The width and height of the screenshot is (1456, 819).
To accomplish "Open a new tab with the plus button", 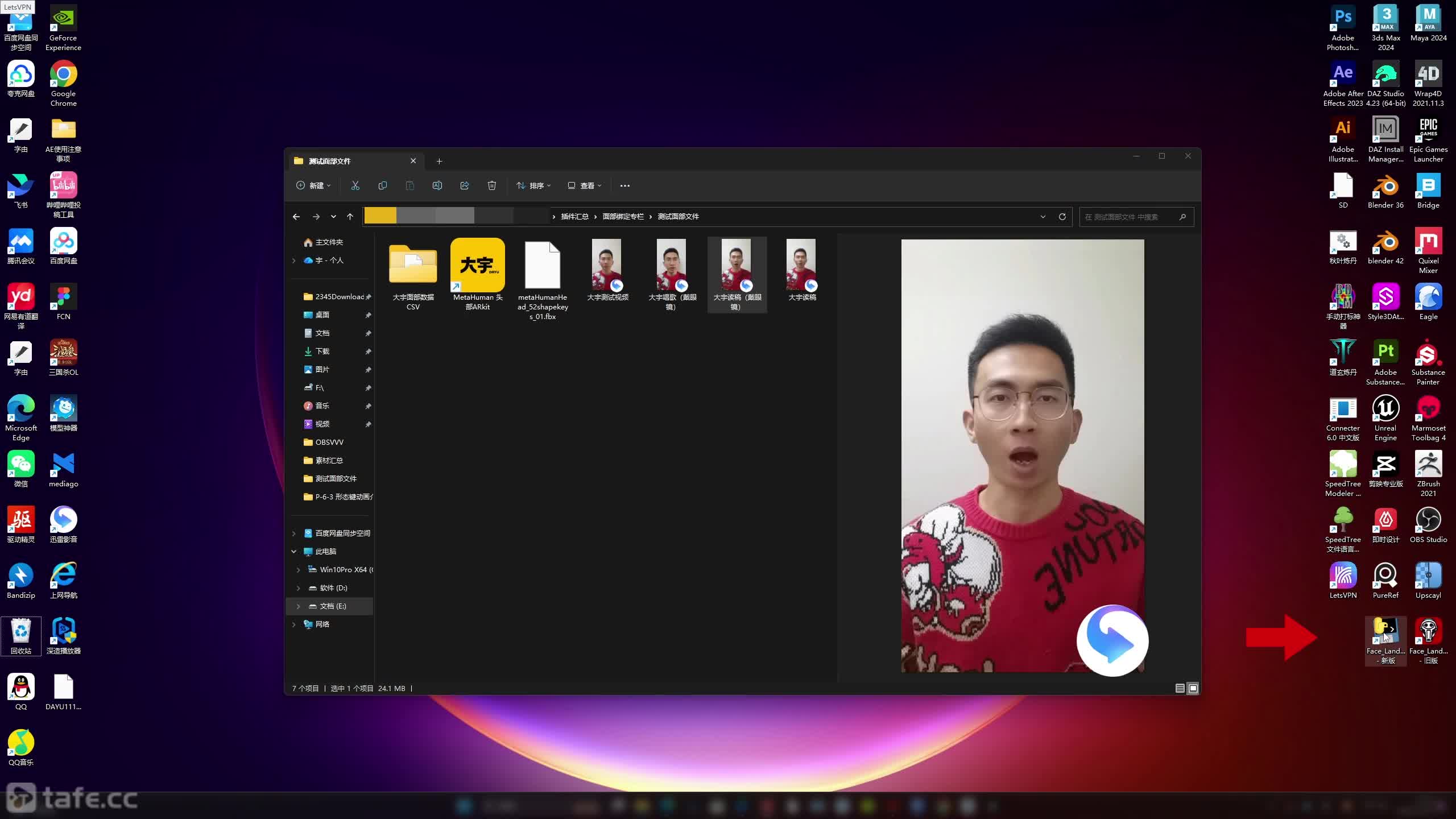I will click(x=439, y=162).
